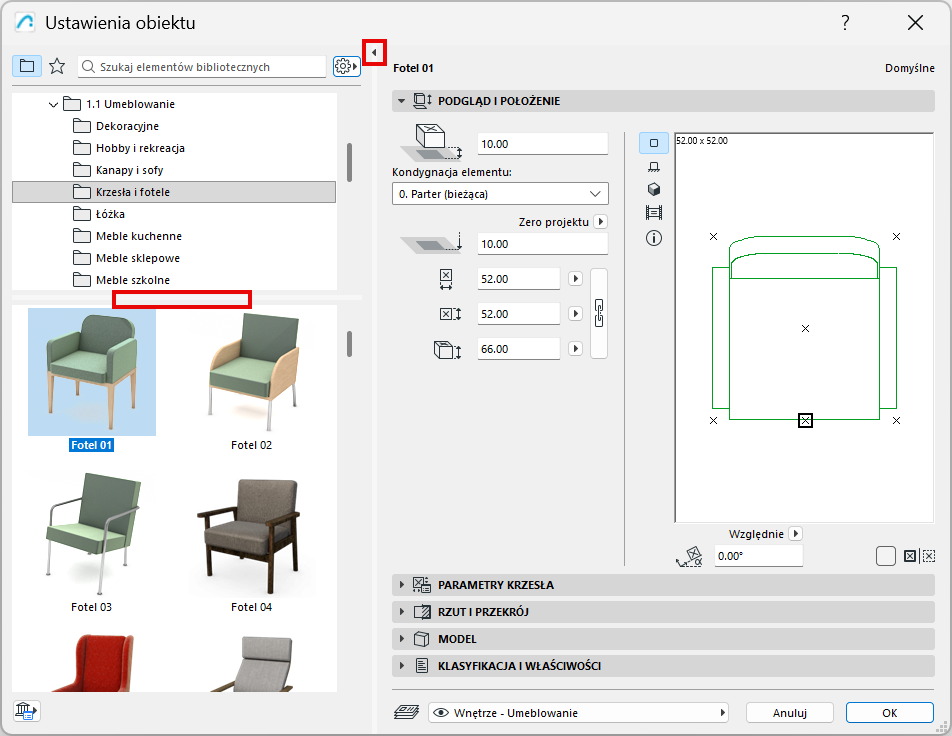Click the Anuluj button
The image size is (952, 736).
790,713
